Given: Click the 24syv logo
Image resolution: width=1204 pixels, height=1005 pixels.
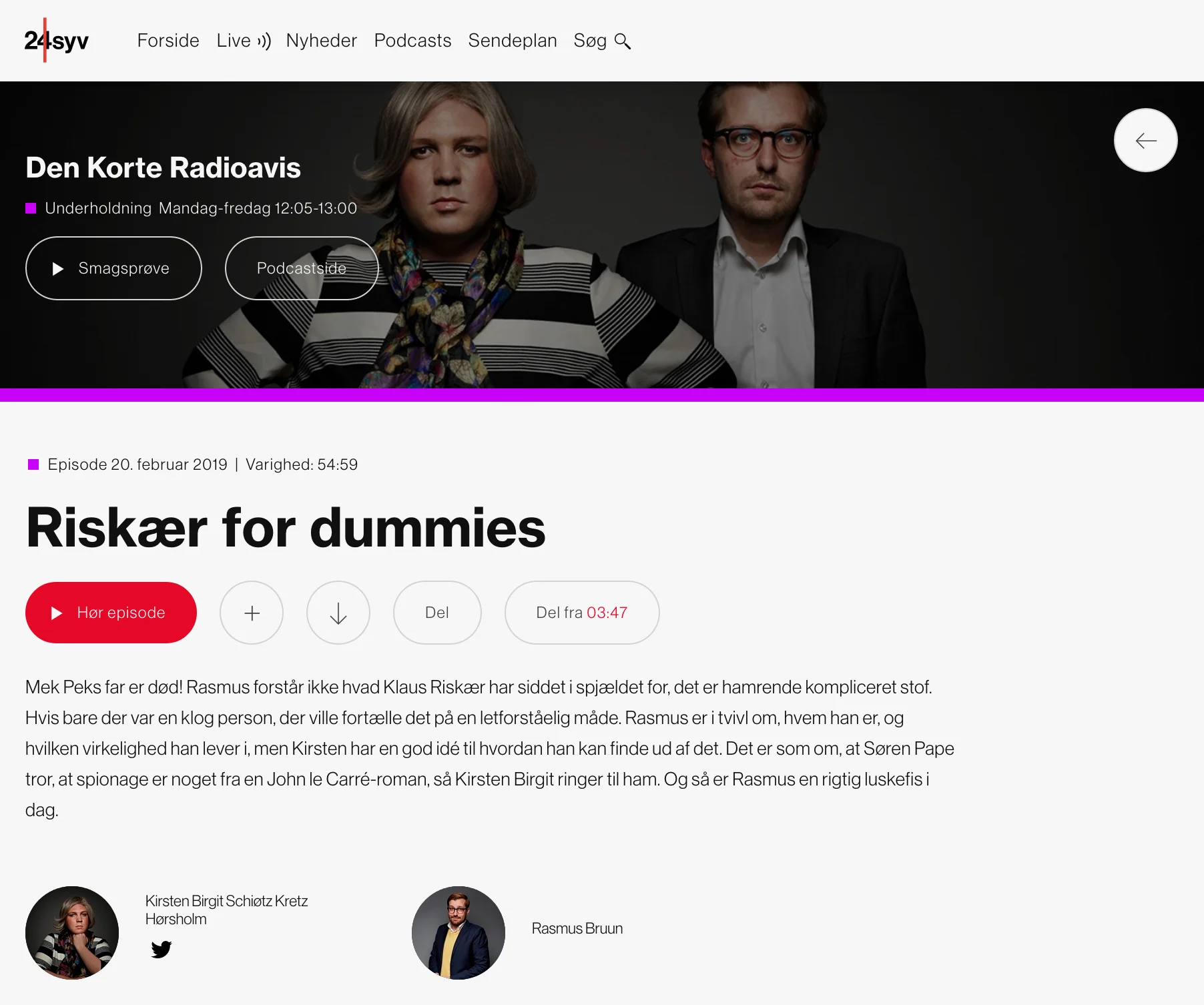Looking at the screenshot, I should pyautogui.click(x=57, y=41).
